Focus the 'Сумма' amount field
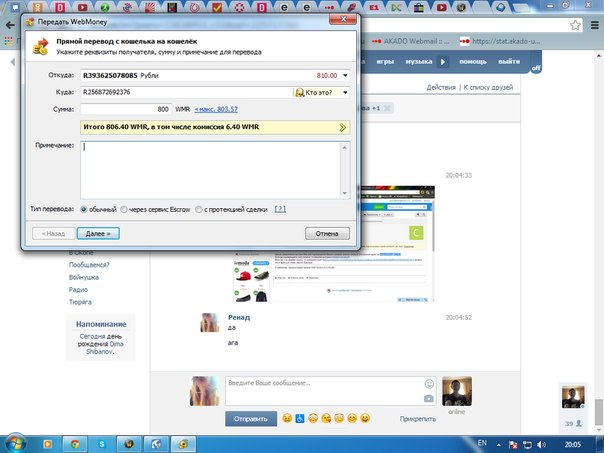 point(126,109)
